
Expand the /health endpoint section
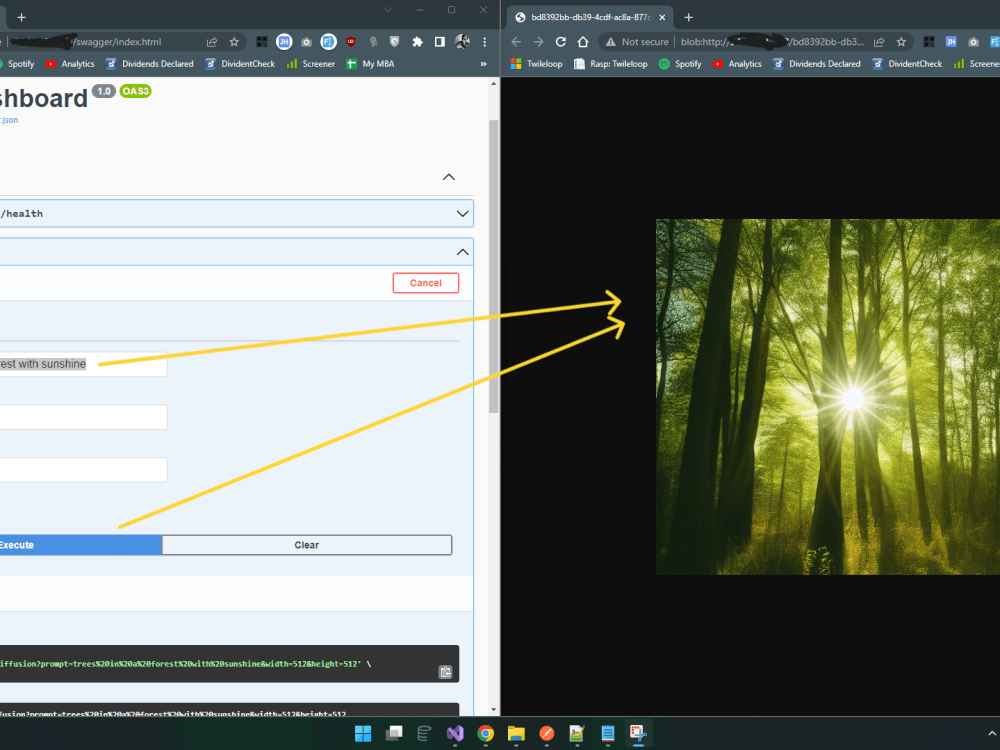click(x=463, y=214)
